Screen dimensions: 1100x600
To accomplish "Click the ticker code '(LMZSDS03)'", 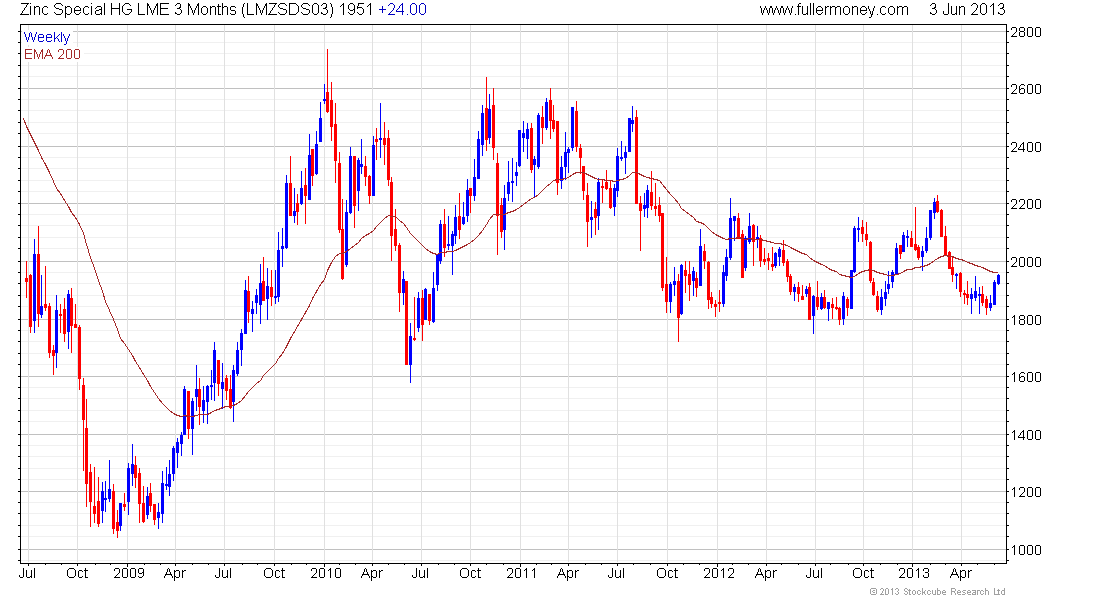I will coord(286,10).
